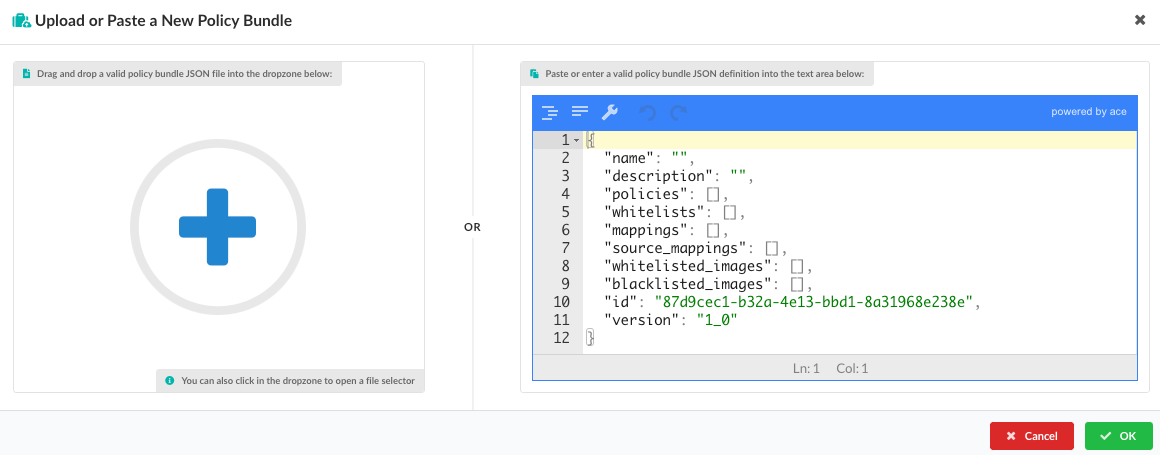Click the policy bundle icon beside dialog title
Screen dimensions: 1160x455
click(20, 21)
